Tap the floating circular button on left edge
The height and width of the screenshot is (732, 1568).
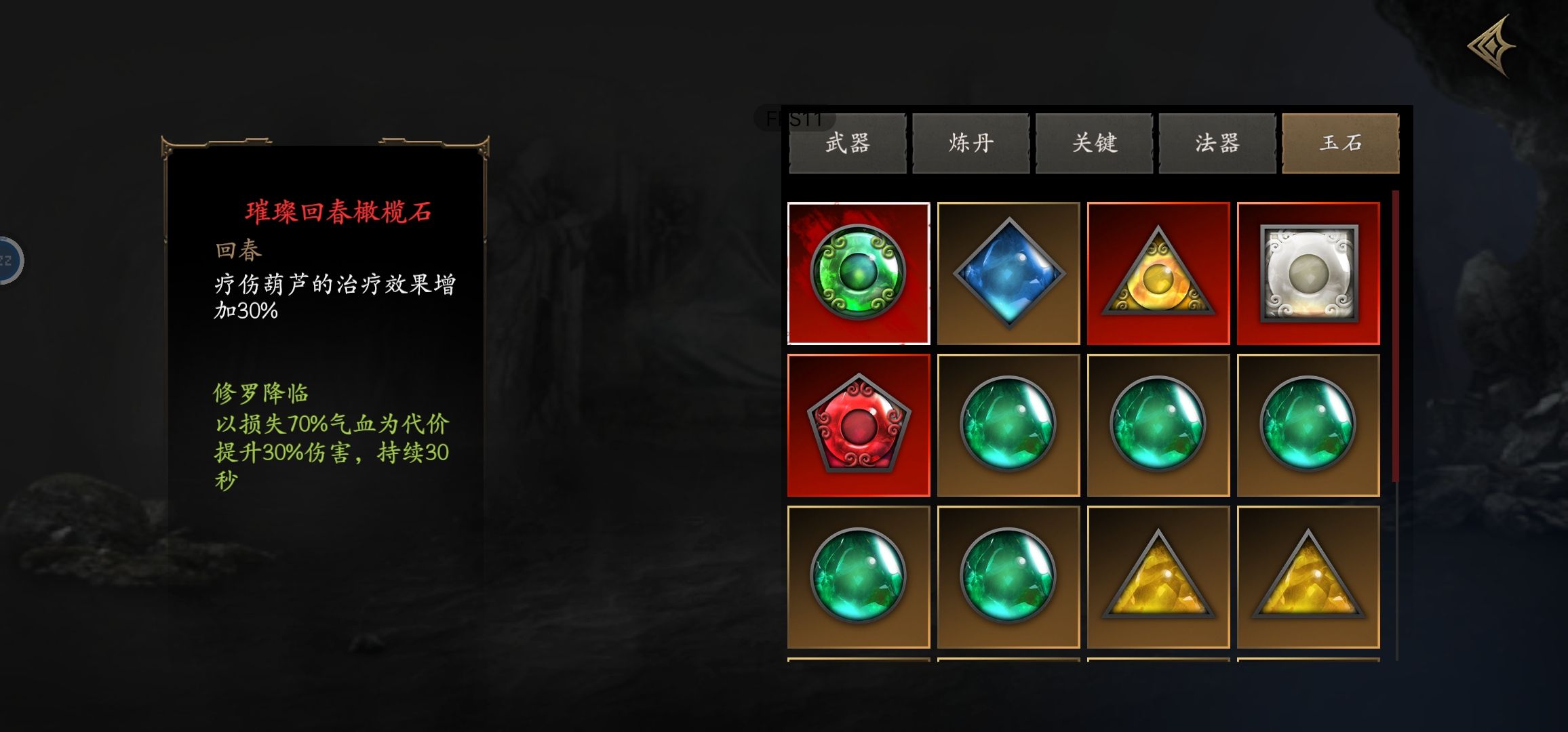9,260
